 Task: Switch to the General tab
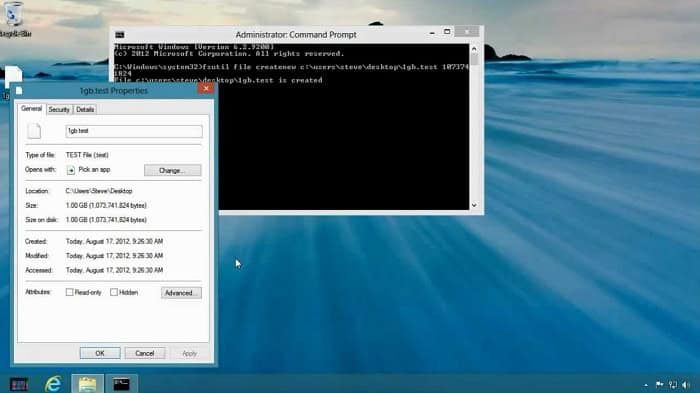click(31, 109)
